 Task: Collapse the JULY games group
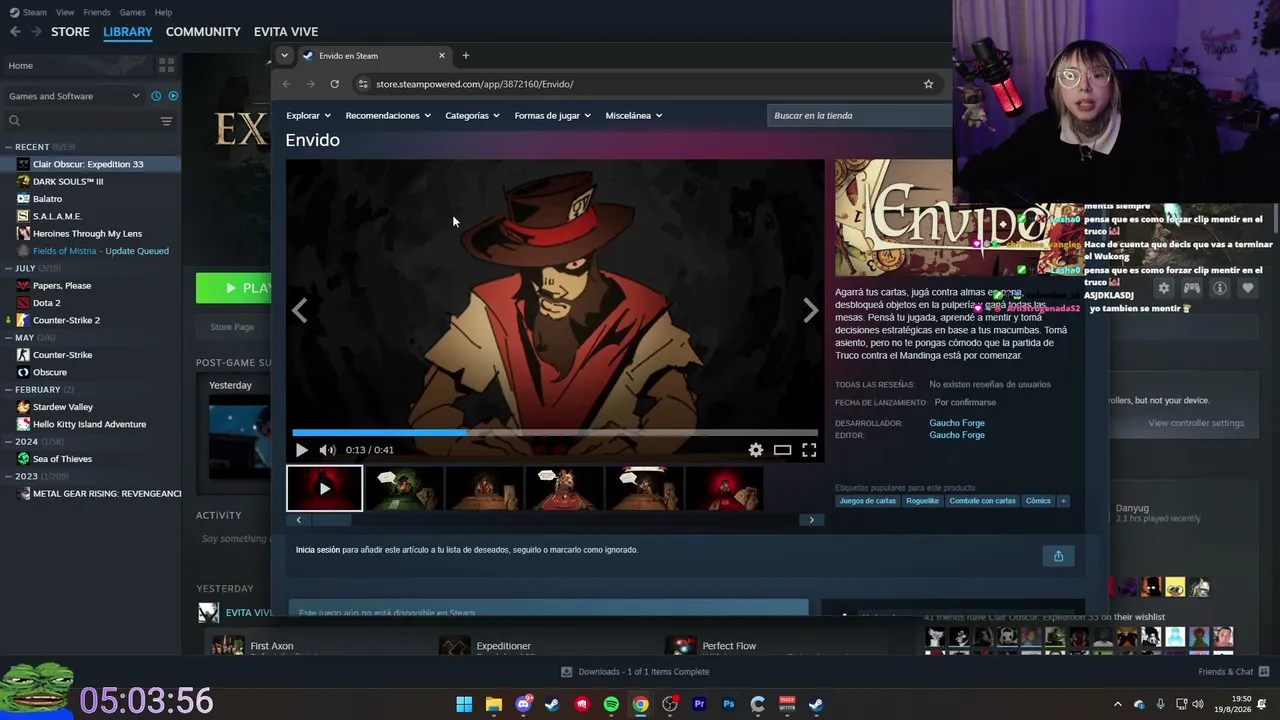point(8,268)
